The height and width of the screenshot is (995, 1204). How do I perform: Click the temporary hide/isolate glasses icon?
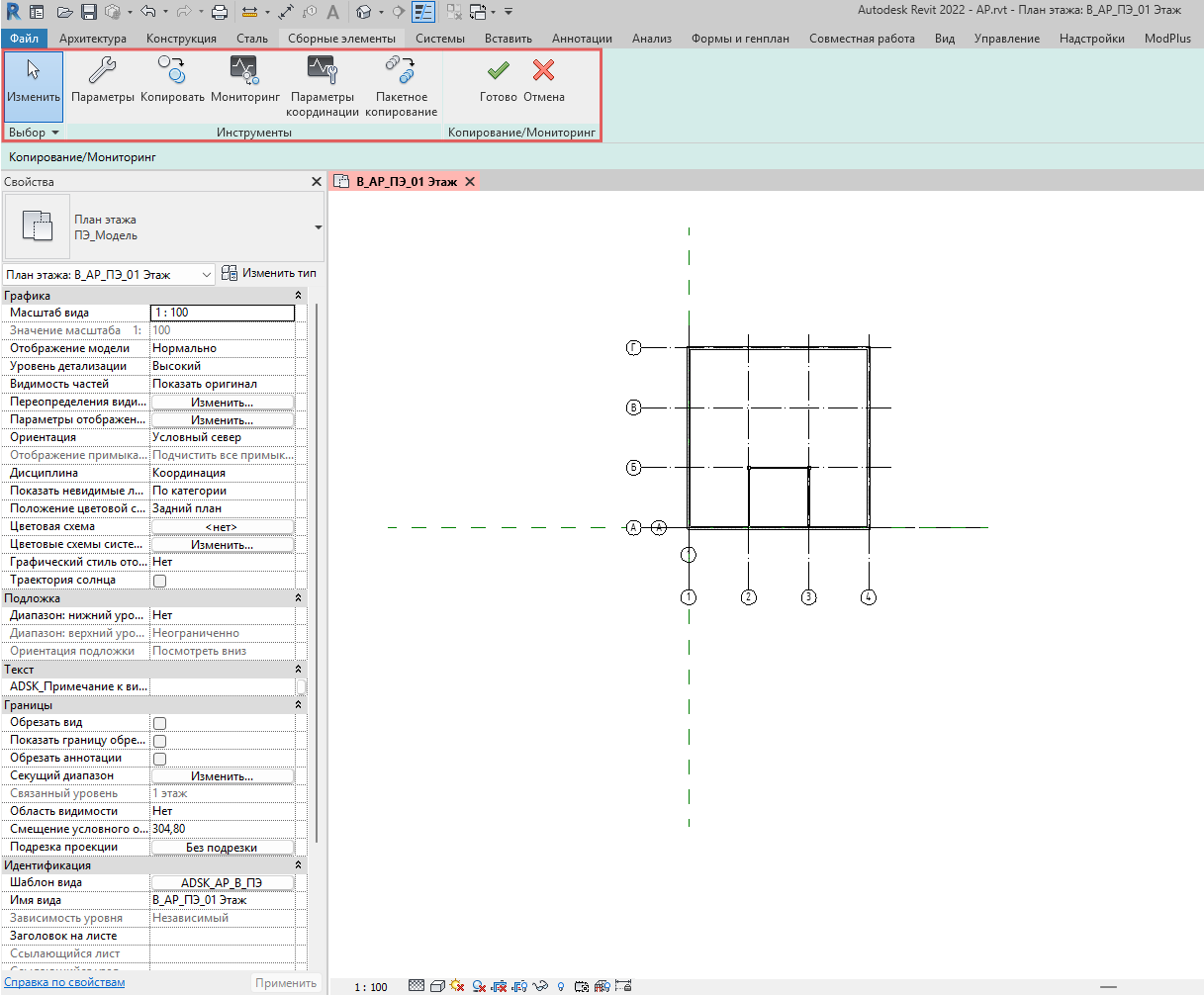coord(540,986)
